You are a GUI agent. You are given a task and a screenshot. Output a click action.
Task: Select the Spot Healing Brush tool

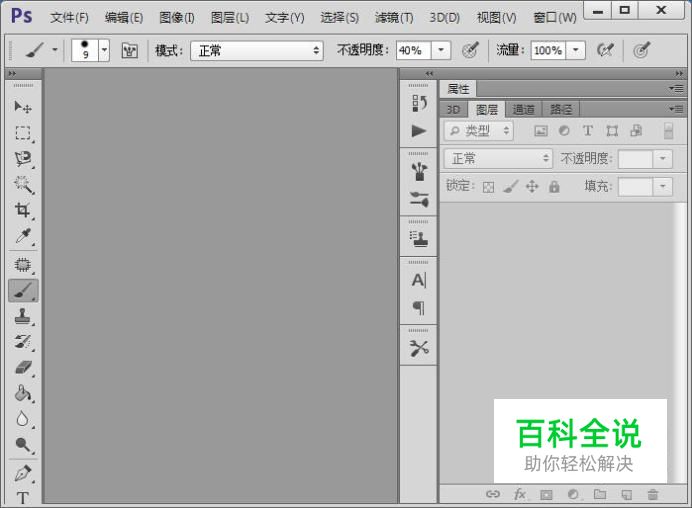pyautogui.click(x=23, y=265)
